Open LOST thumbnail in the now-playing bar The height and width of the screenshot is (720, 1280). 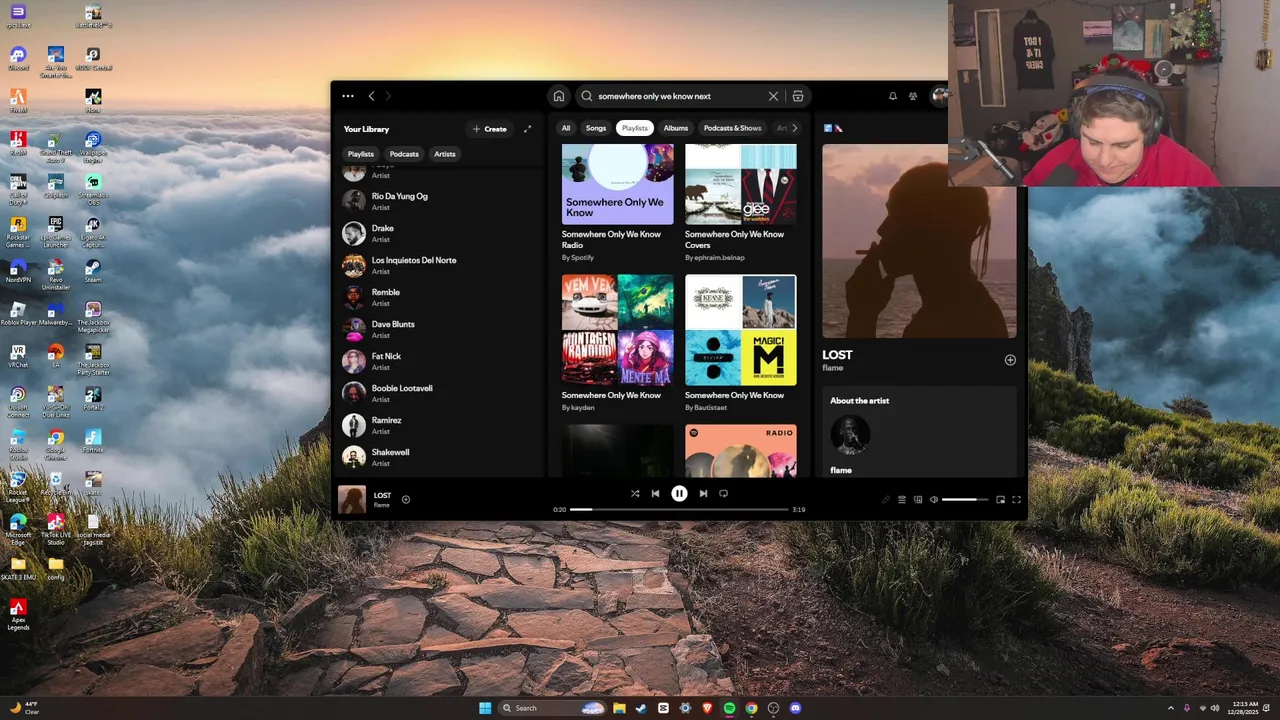352,499
